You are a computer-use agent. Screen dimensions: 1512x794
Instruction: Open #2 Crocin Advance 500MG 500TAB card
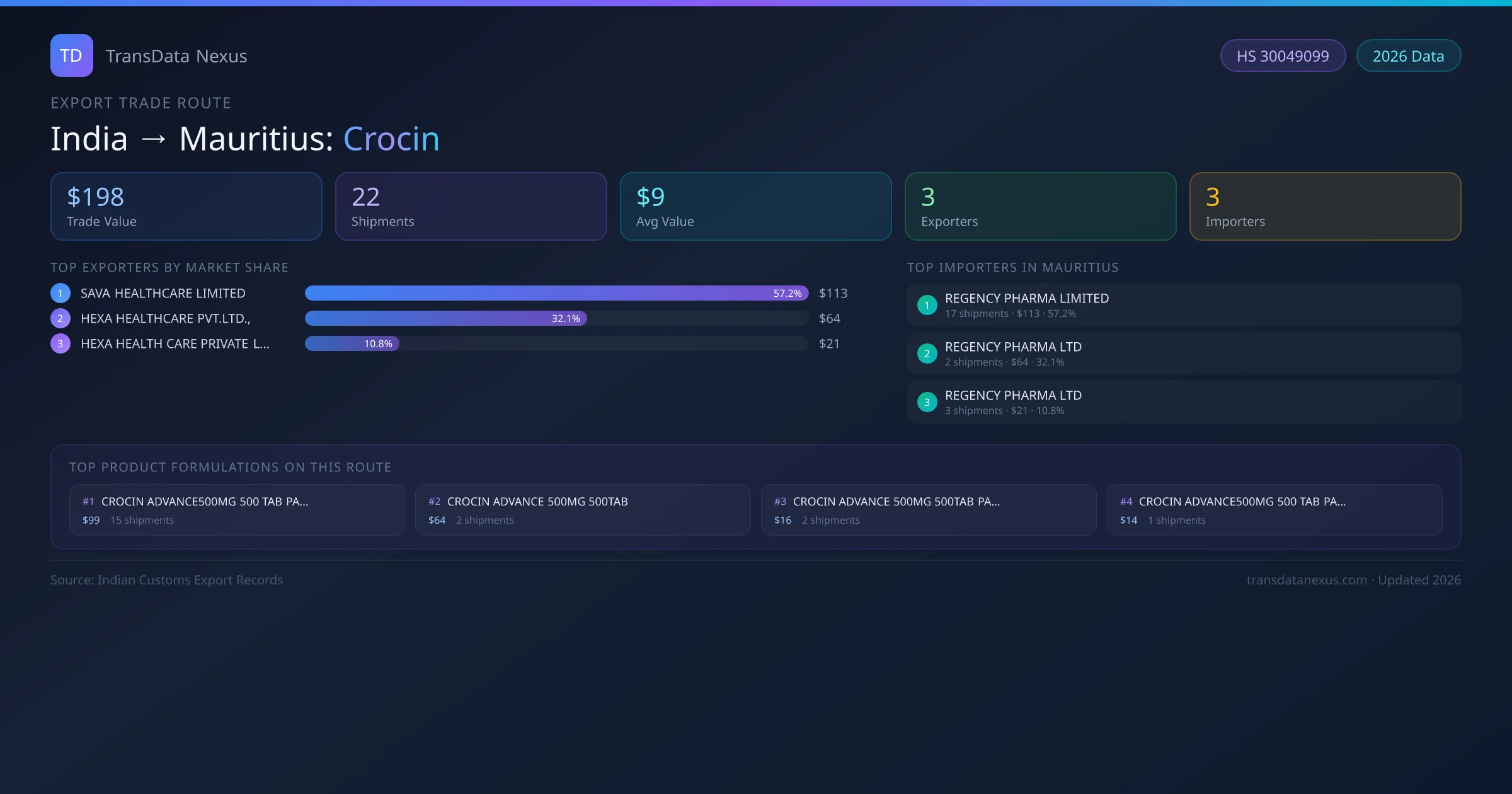[583, 510]
